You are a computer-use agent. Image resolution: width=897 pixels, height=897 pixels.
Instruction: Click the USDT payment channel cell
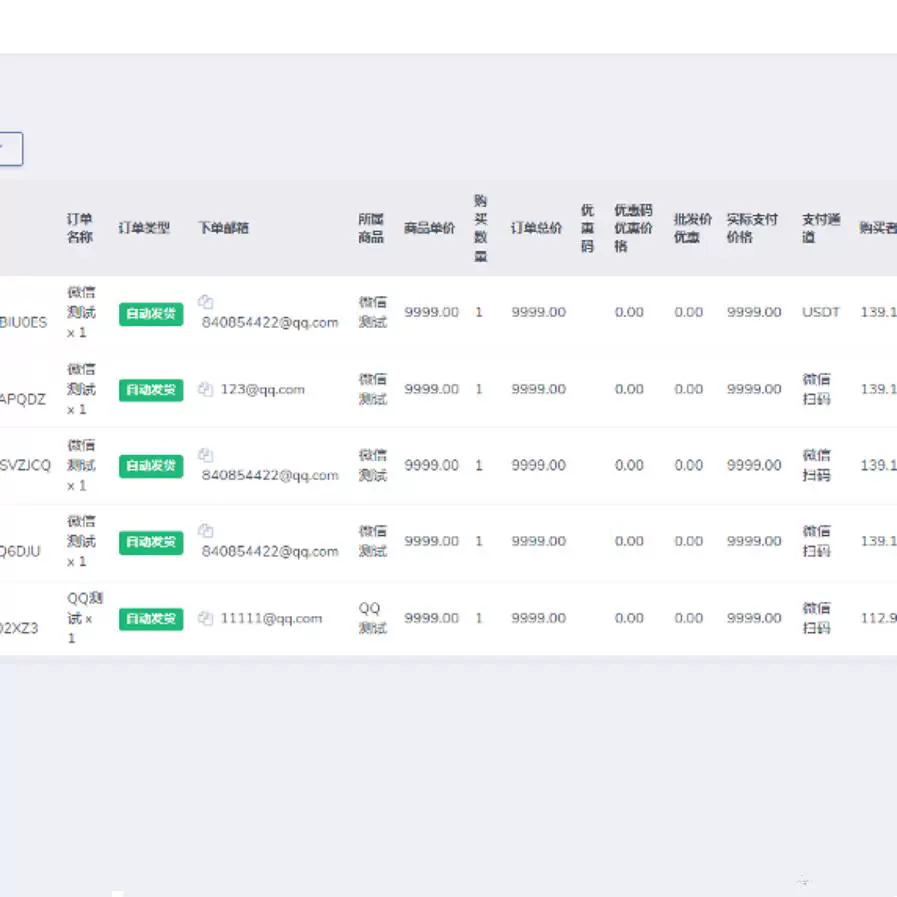[x=821, y=312]
